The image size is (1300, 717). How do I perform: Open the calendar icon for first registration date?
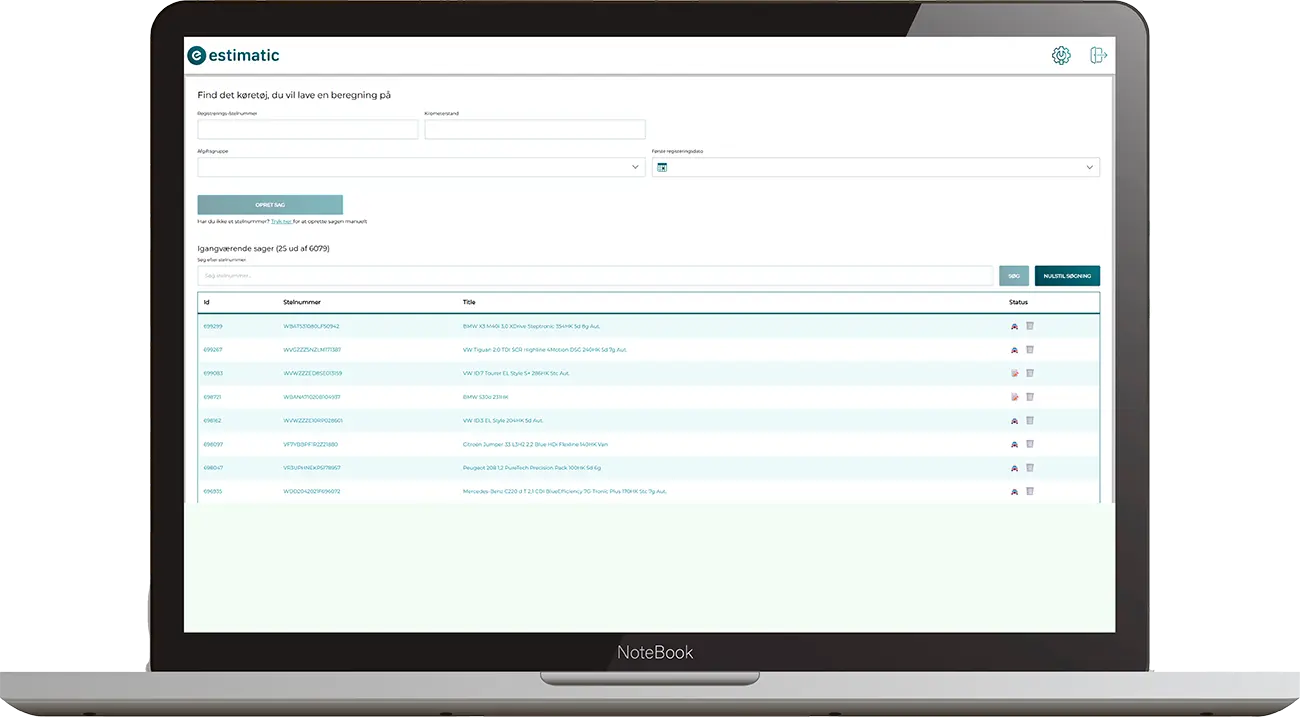pos(662,168)
